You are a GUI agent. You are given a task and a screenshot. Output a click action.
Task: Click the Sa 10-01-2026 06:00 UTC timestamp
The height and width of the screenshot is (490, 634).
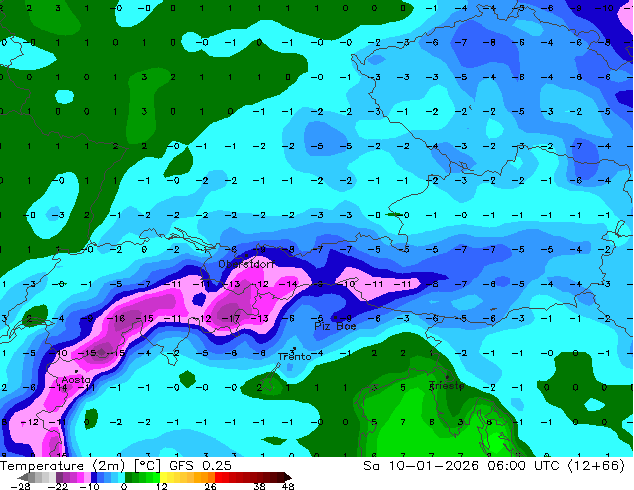click(461, 466)
